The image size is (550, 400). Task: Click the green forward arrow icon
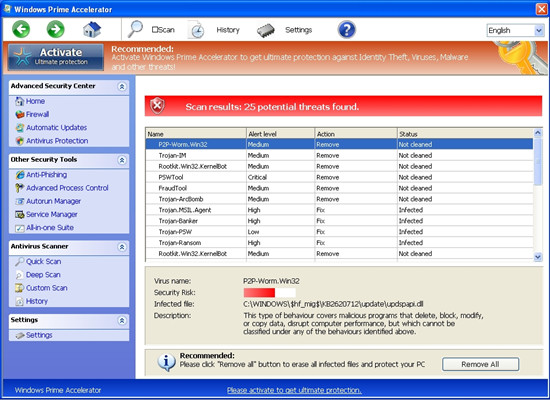(55, 29)
